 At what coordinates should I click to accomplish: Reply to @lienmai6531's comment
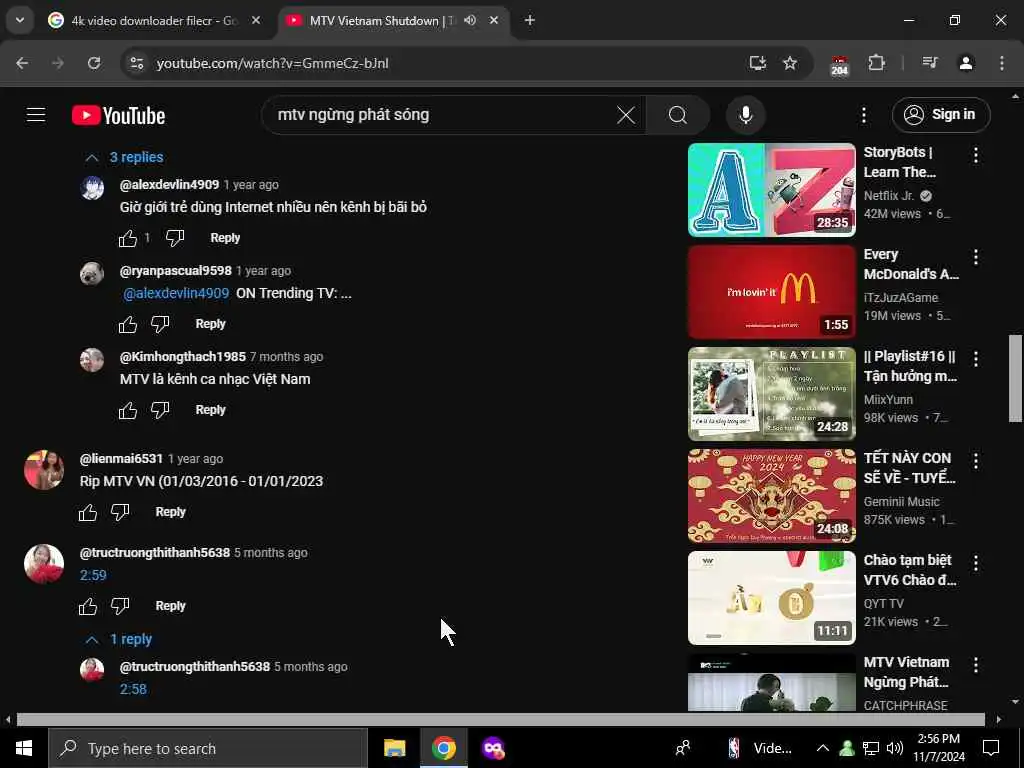170,512
